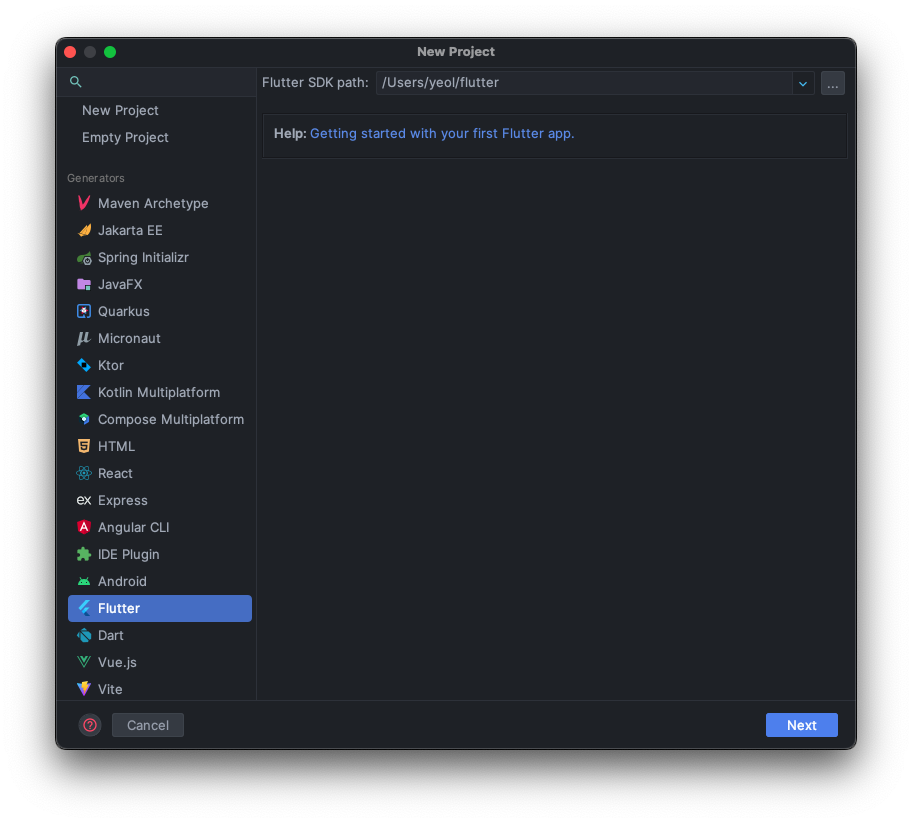Select the JavaFX label
The width and height of the screenshot is (912, 823).
pyautogui.click(x=120, y=284)
